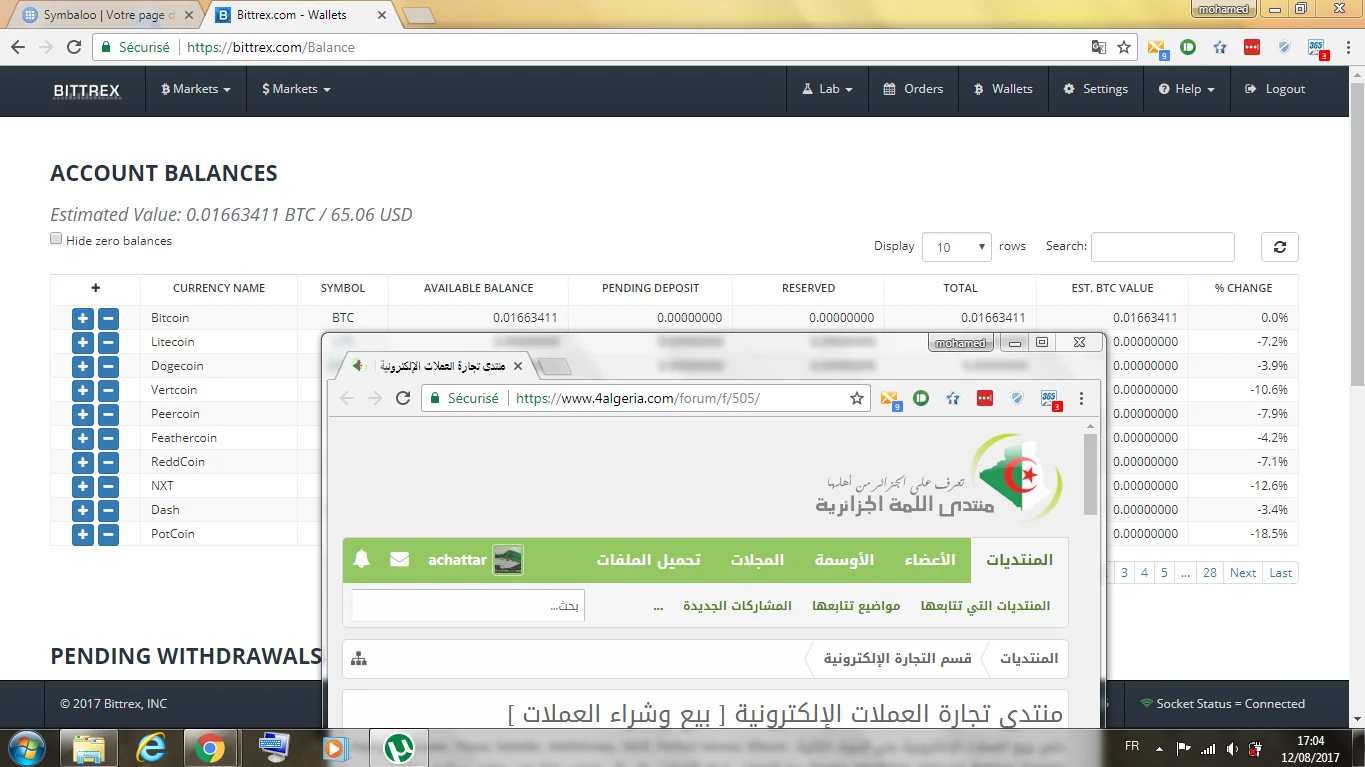Click the forum sitemap tree icon
The image size is (1365, 767).
pyautogui.click(x=359, y=659)
